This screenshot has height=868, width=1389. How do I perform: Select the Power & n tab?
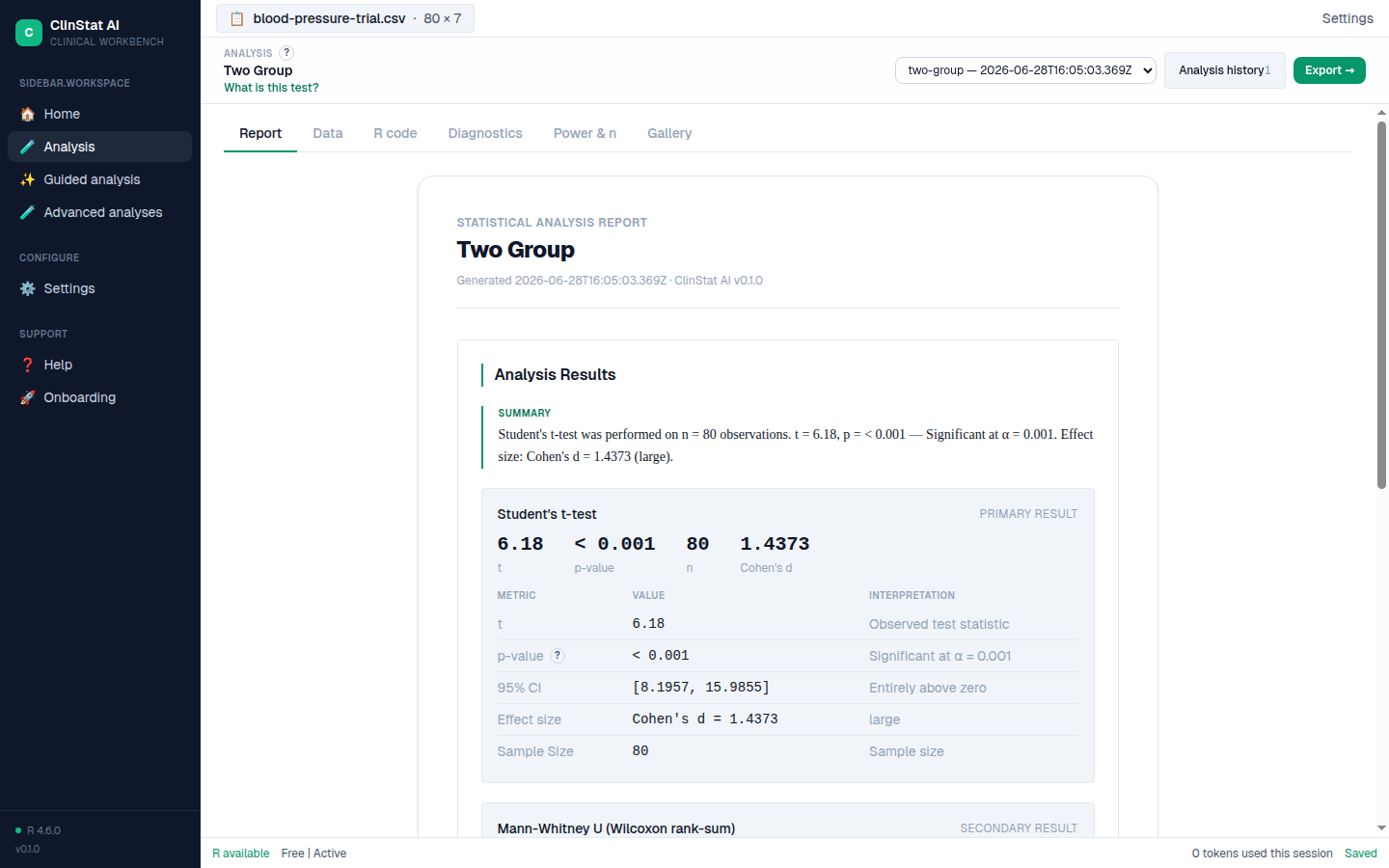coord(585,133)
